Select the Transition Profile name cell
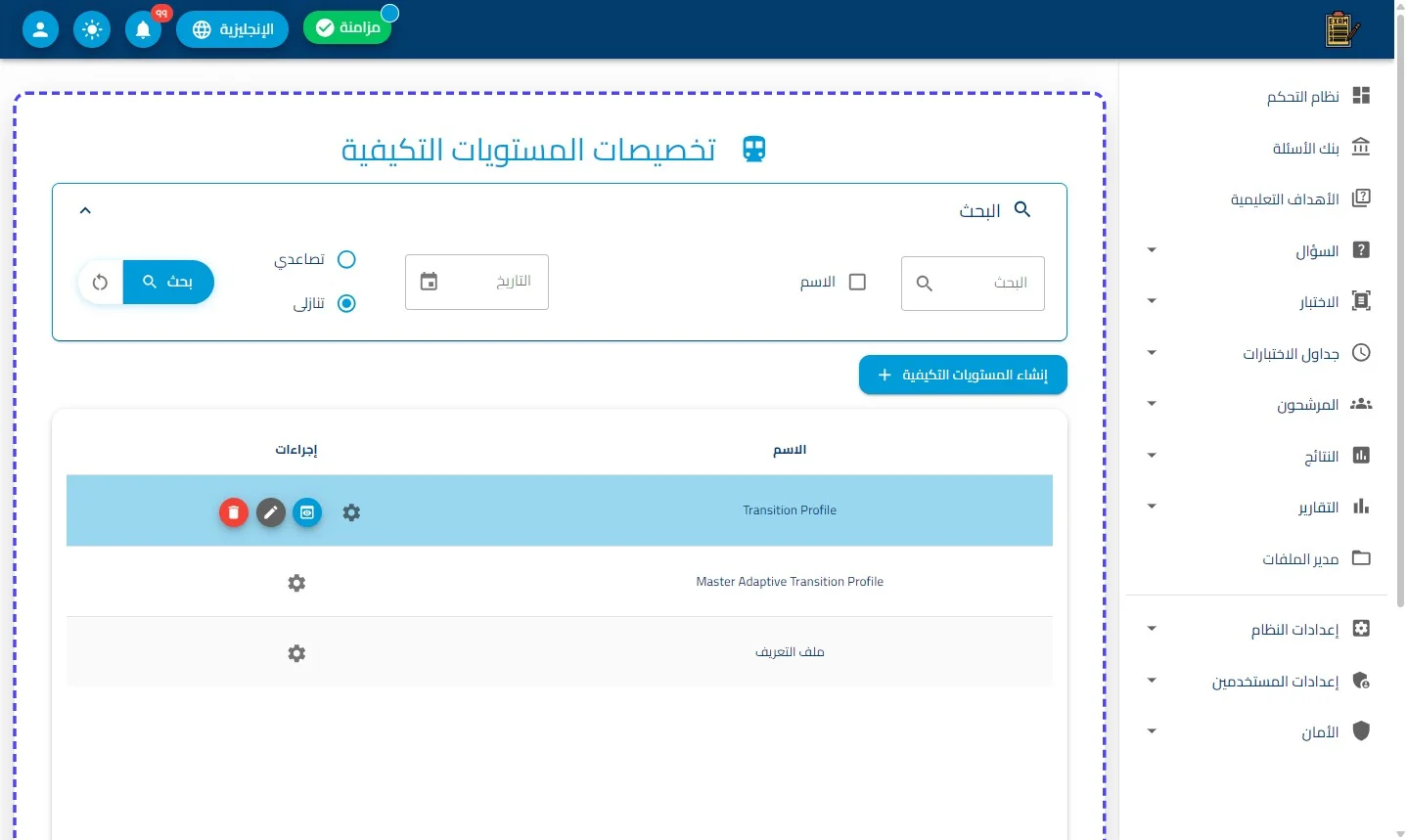 pos(790,510)
